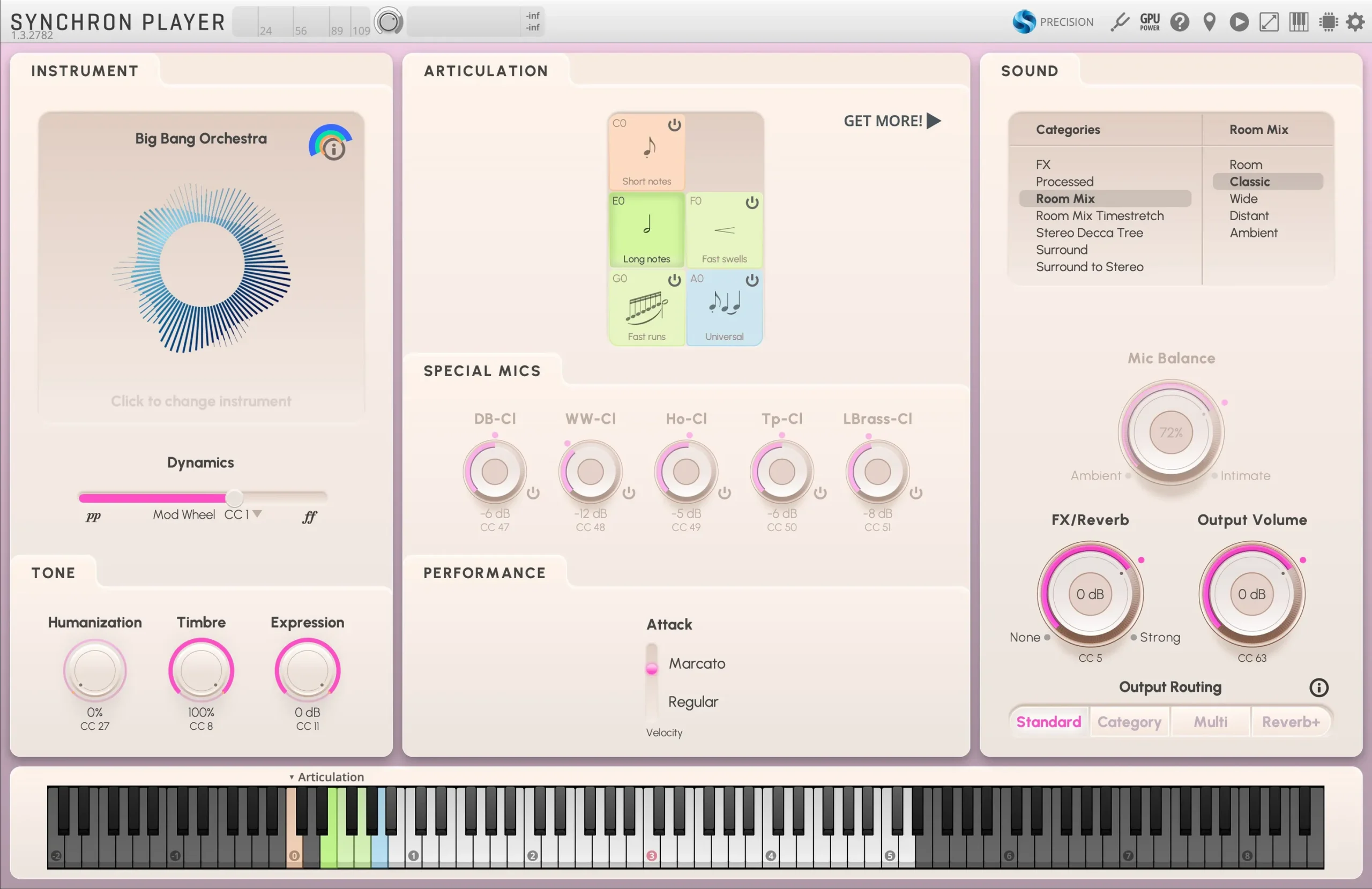This screenshot has width=1372, height=889.
Task: Open the Mod Wheel CC 1 dropdown
Action: pyautogui.click(x=257, y=514)
